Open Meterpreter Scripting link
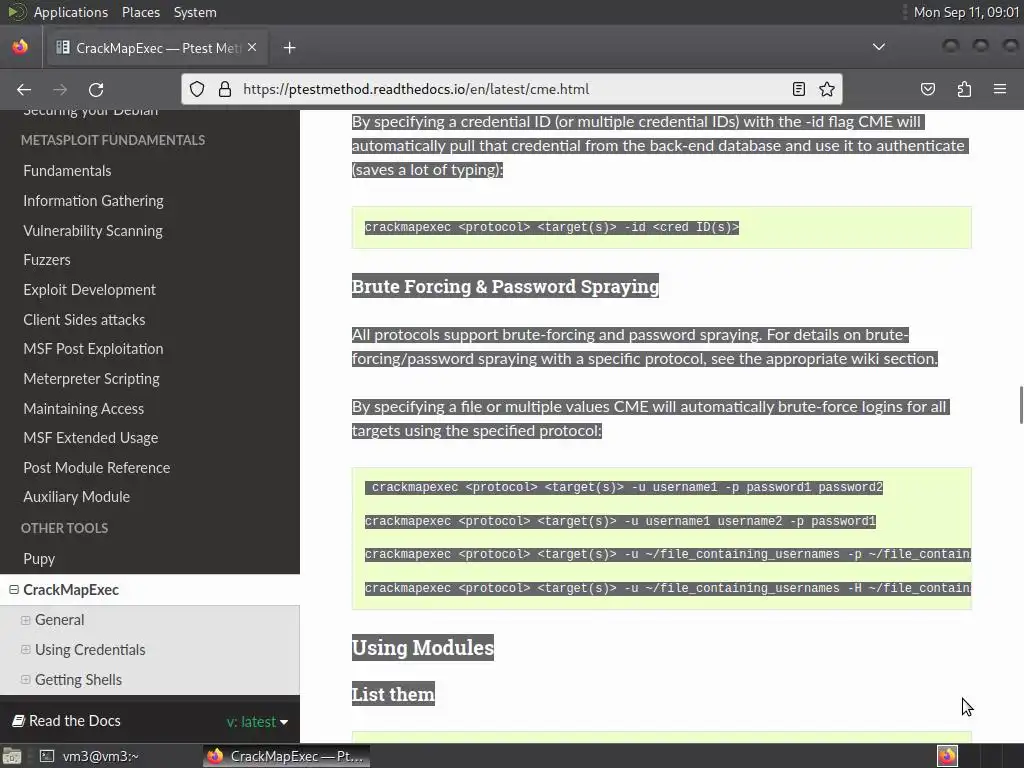The image size is (1024, 768). [91, 379]
